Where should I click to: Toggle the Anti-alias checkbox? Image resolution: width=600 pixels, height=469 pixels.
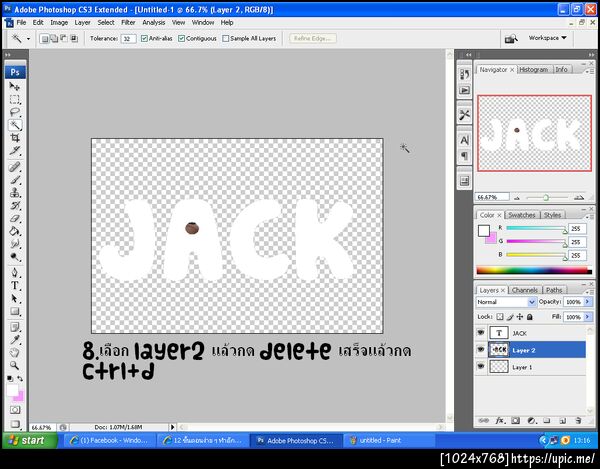[x=144, y=39]
